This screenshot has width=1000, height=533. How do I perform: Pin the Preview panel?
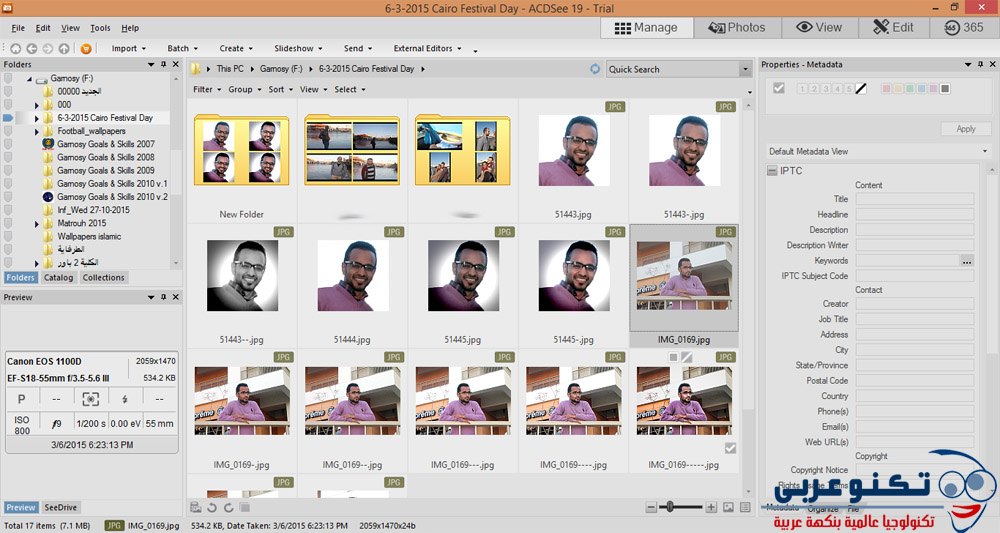[x=163, y=297]
